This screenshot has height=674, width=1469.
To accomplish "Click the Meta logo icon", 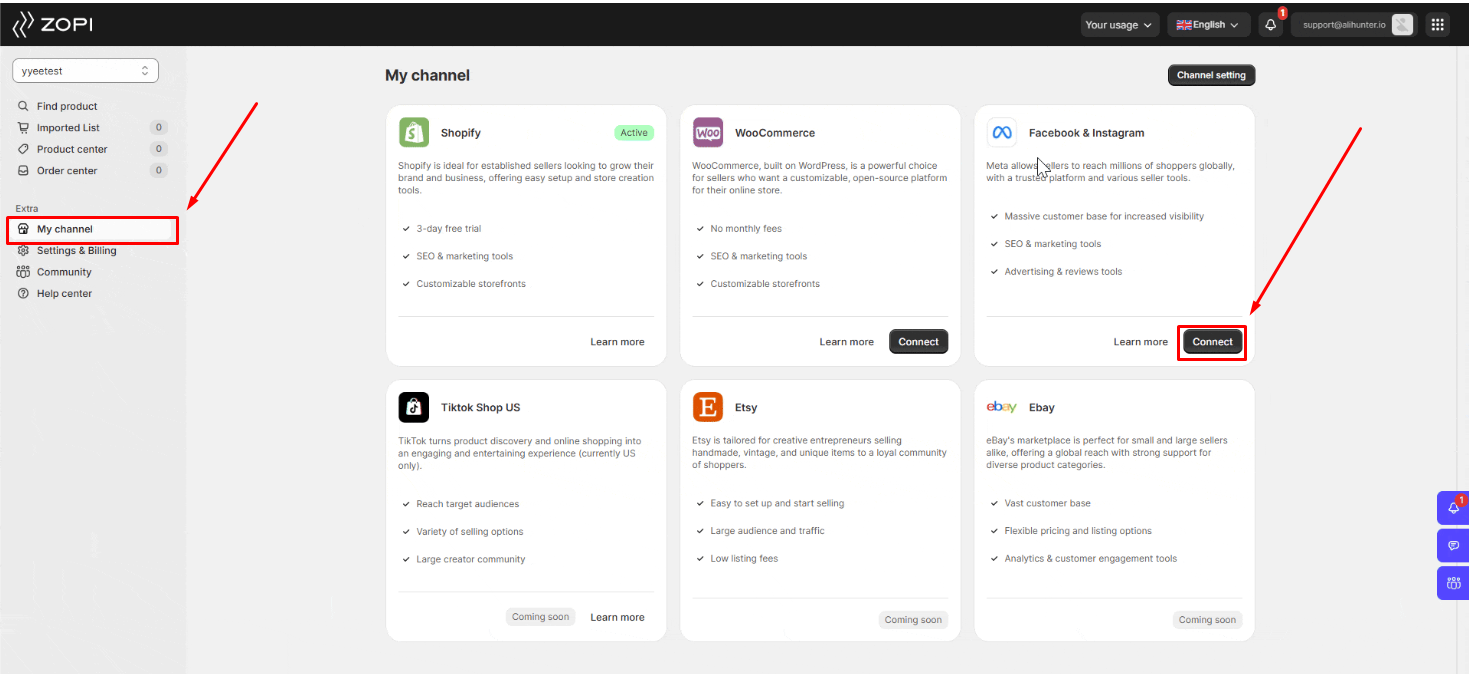I will point(1002,132).
